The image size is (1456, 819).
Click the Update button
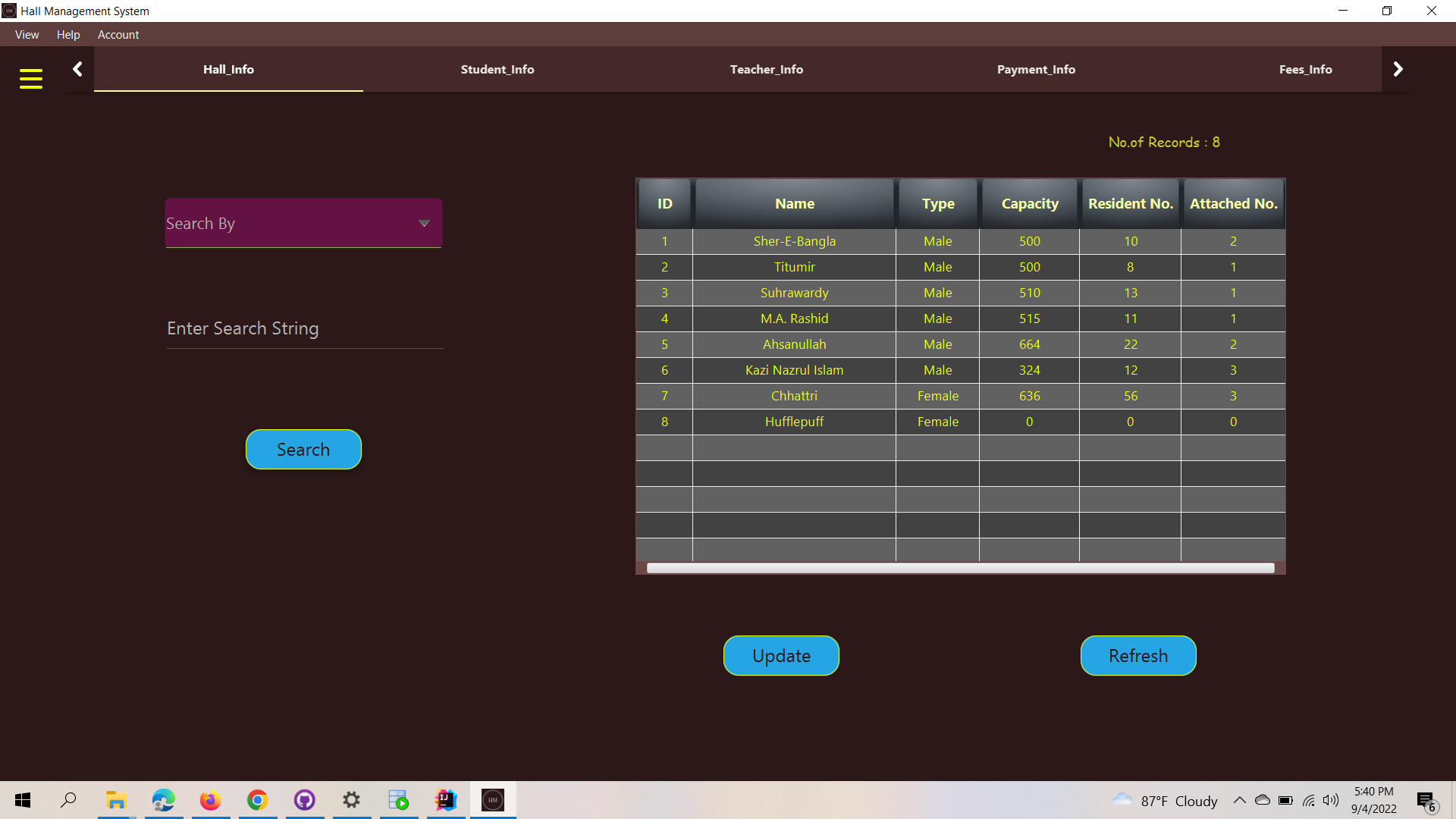(781, 655)
